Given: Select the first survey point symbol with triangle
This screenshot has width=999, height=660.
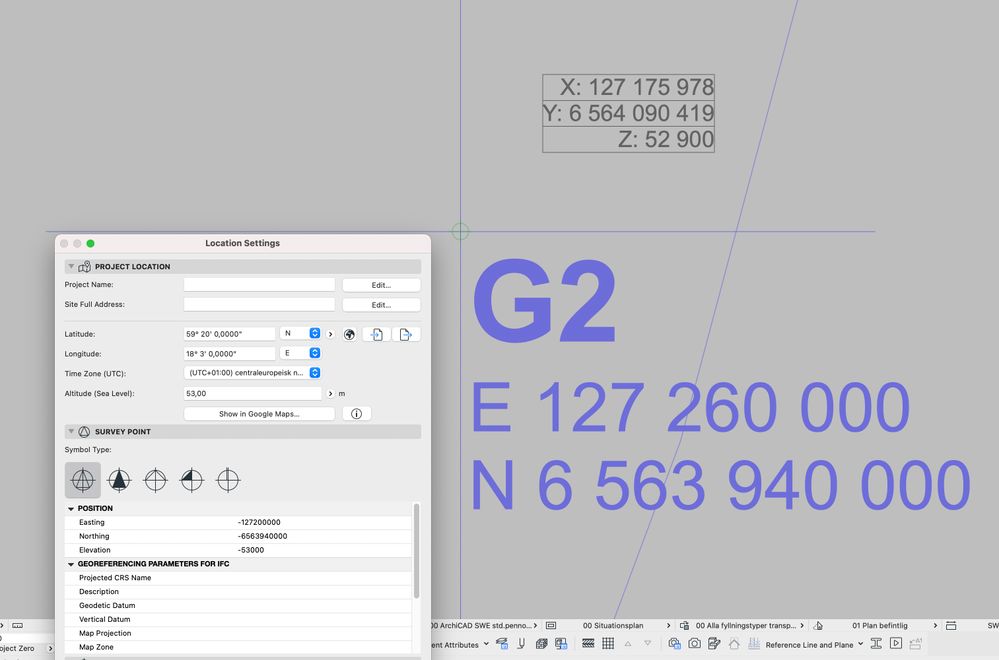Looking at the screenshot, I should tap(83, 480).
